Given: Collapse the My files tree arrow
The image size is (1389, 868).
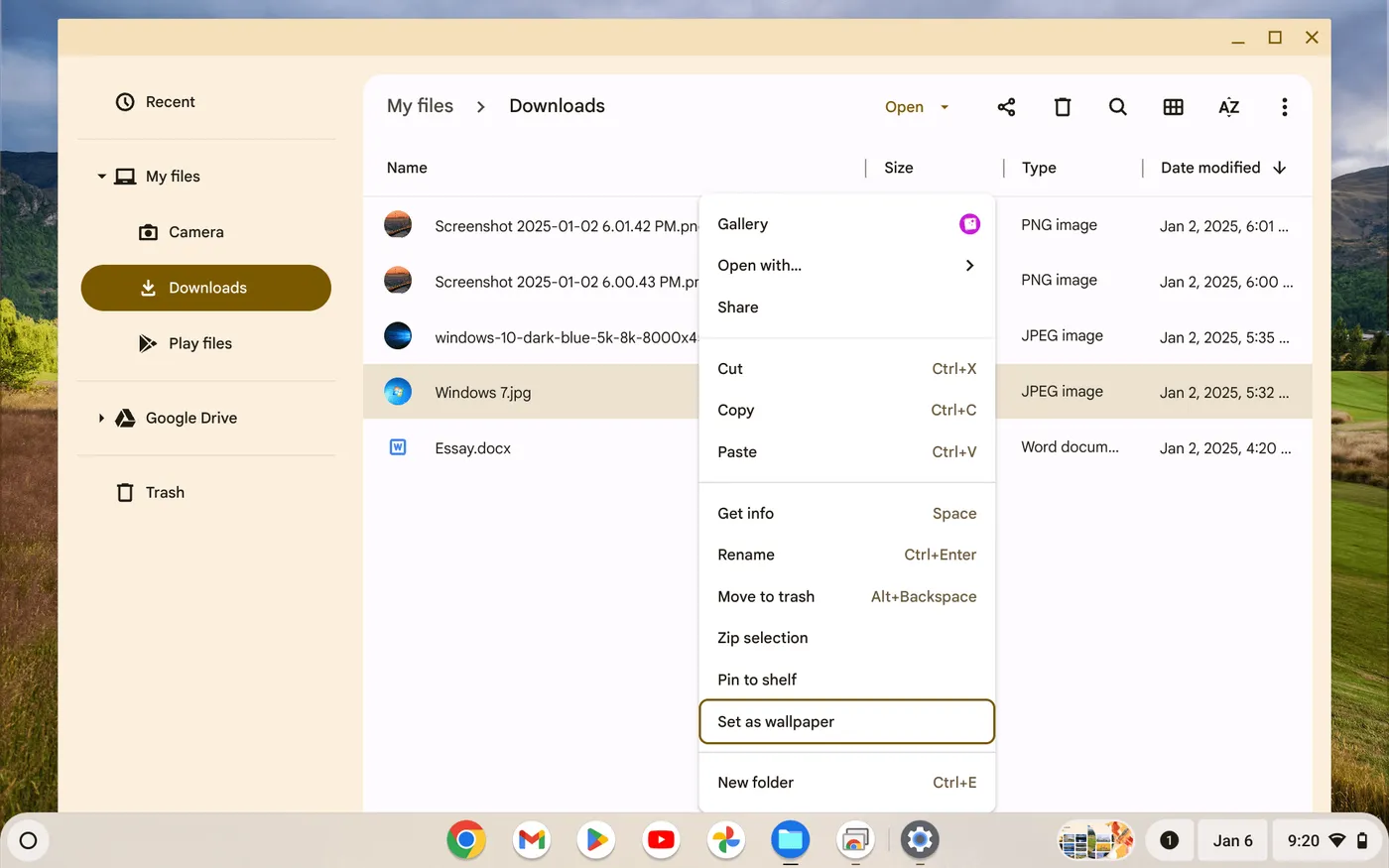Looking at the screenshot, I should coord(101,177).
